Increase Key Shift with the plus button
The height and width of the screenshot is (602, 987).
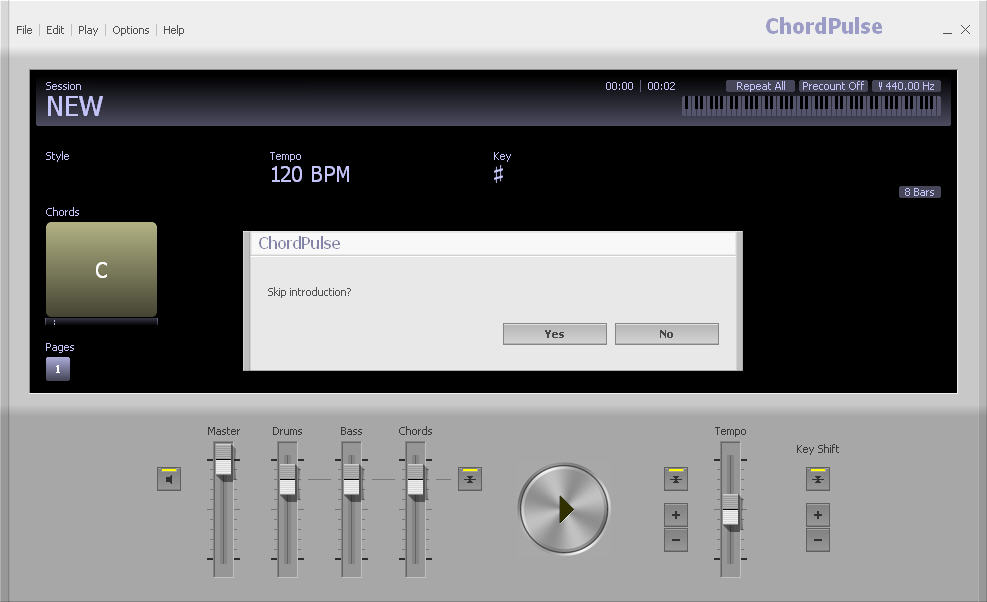coord(818,515)
